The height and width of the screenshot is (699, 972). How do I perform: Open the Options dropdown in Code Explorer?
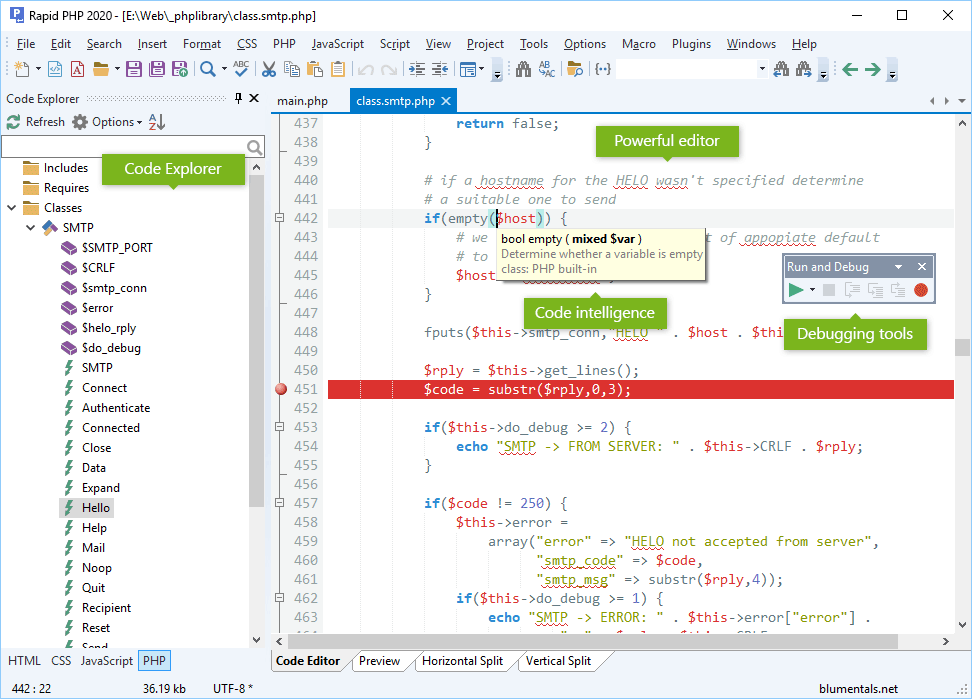pos(110,121)
